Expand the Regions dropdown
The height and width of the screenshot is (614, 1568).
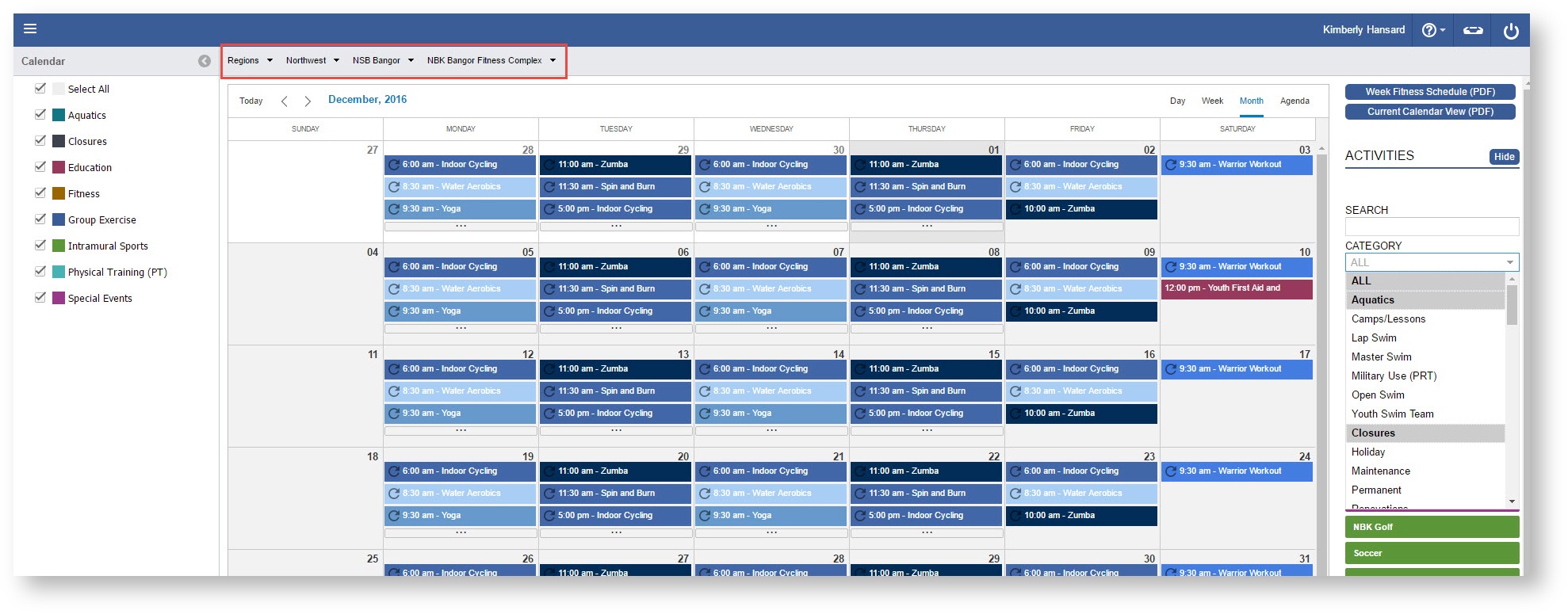pyautogui.click(x=250, y=60)
